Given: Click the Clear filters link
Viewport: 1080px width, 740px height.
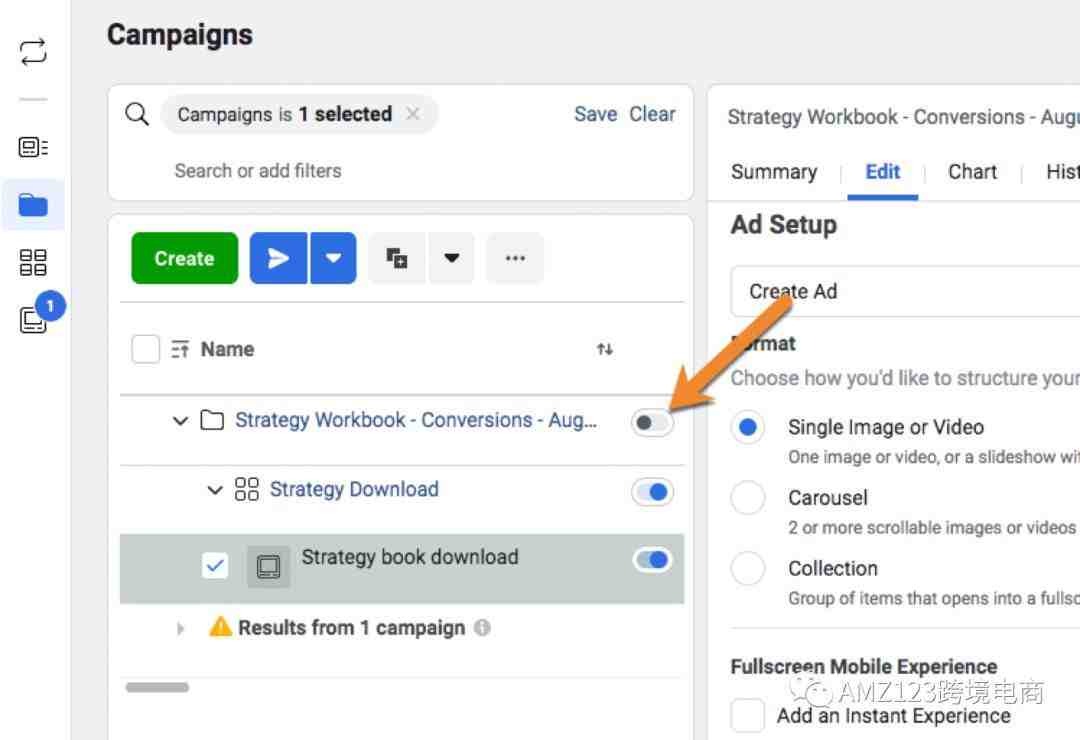Looking at the screenshot, I should [x=652, y=114].
